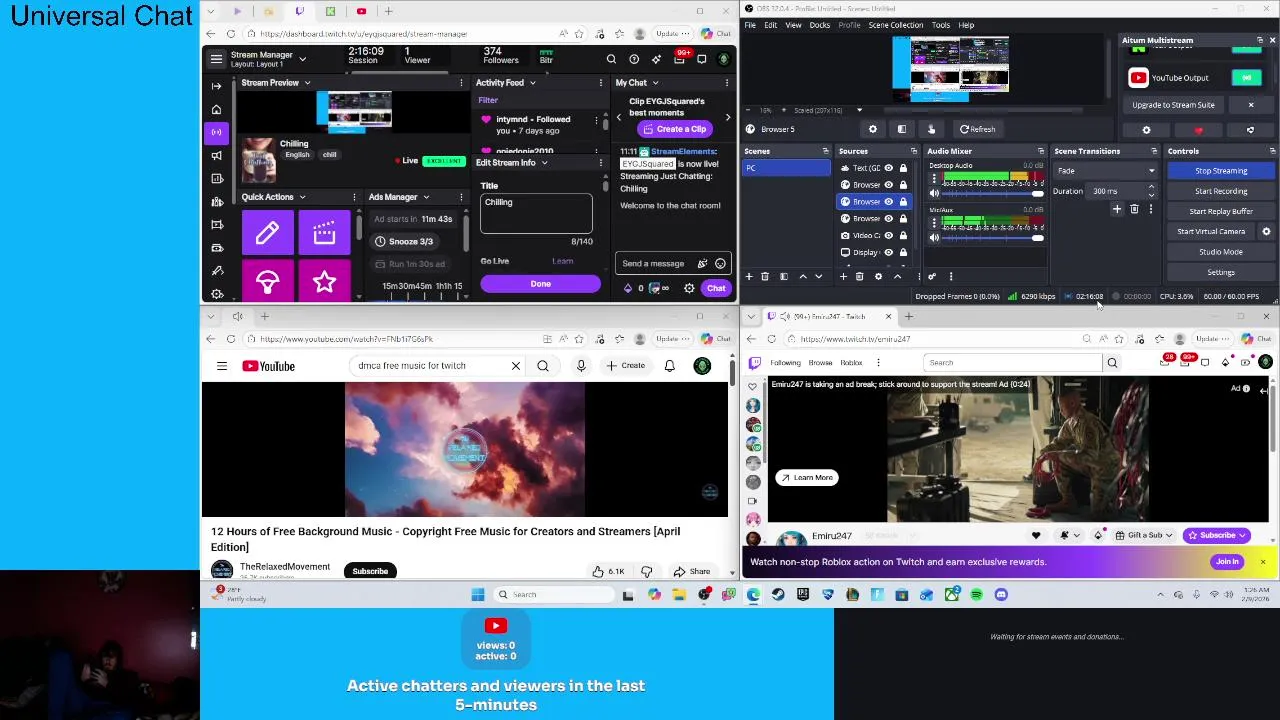Click Join in on Roblox banner
Image resolution: width=1280 pixels, height=720 pixels.
tap(1227, 562)
